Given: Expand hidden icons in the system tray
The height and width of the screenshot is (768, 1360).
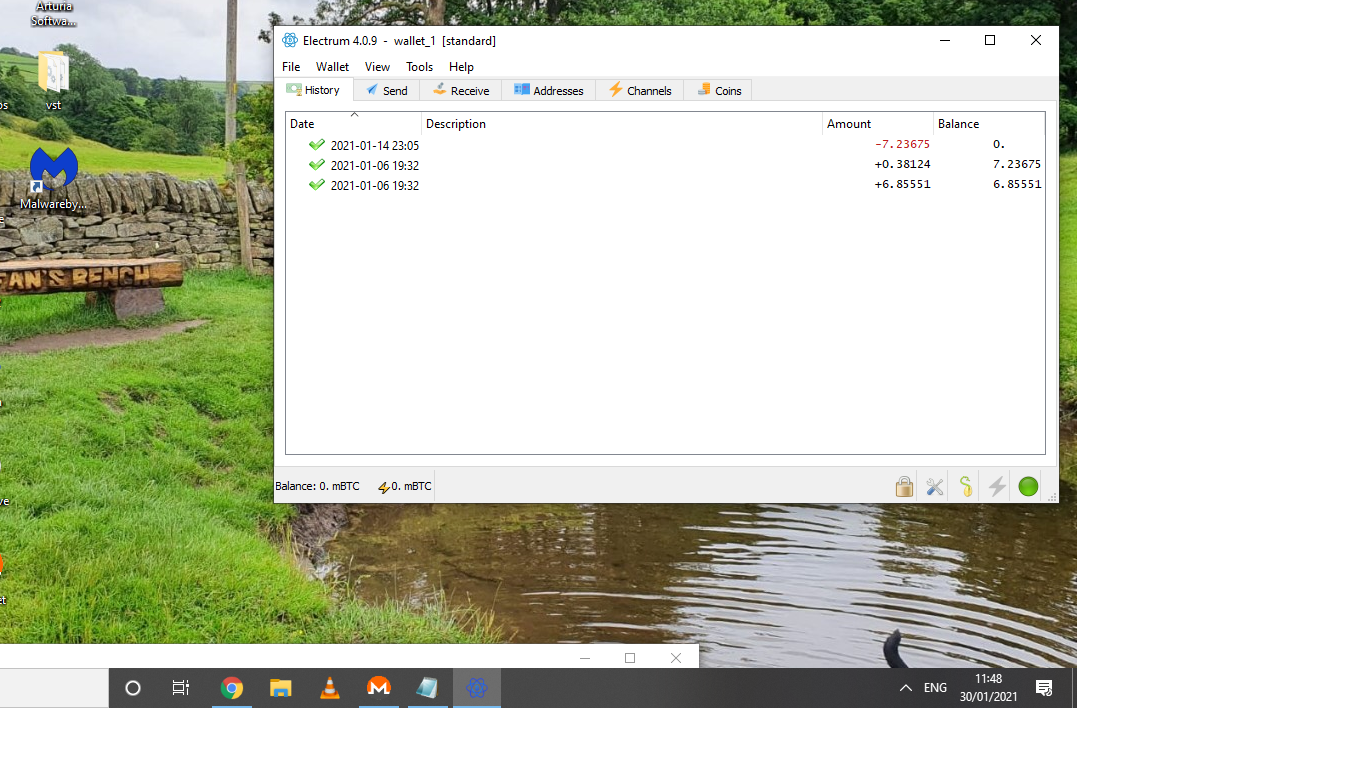Looking at the screenshot, I should (x=903, y=688).
